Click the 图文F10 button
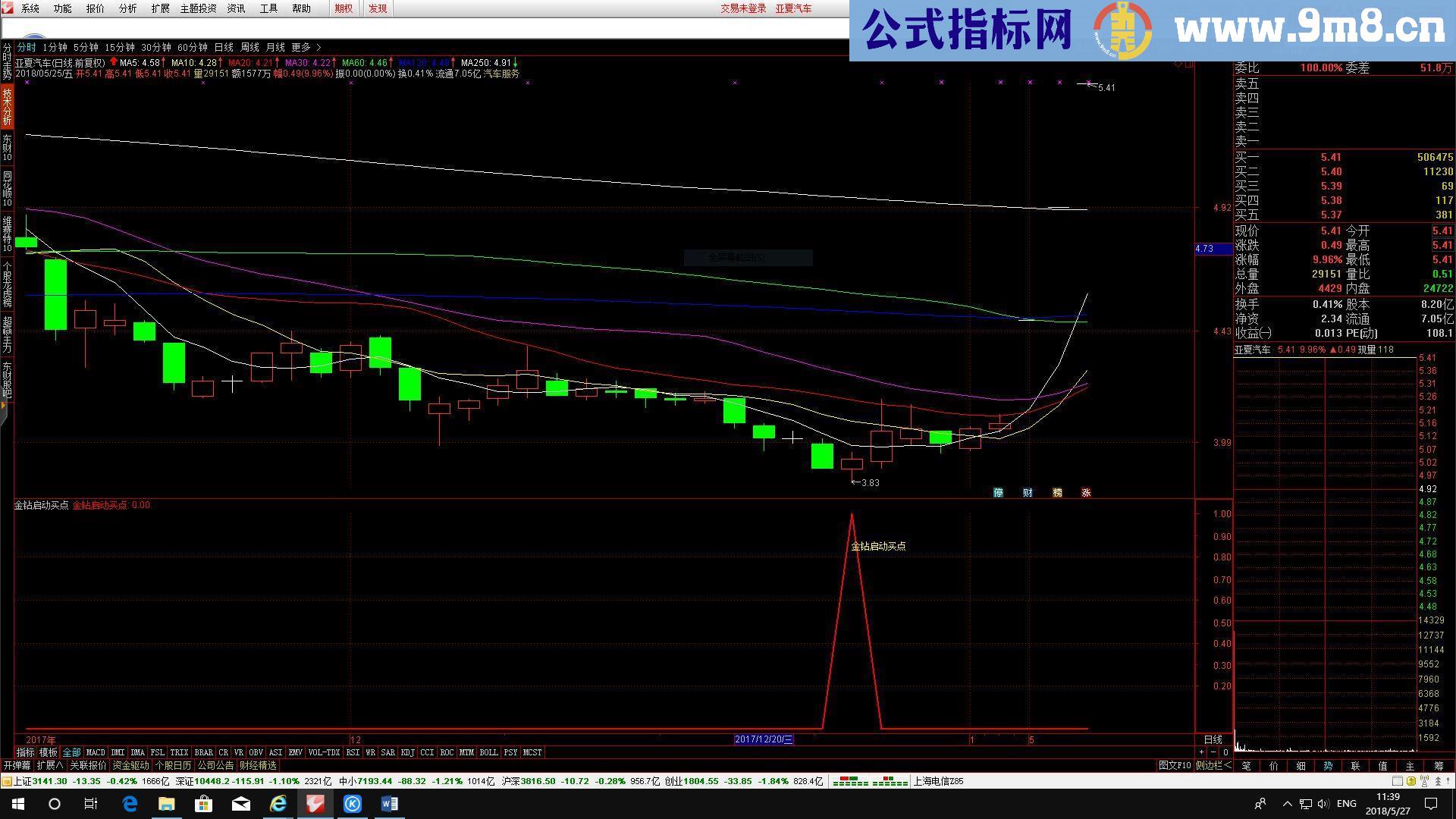1456x819 pixels. (x=1175, y=765)
